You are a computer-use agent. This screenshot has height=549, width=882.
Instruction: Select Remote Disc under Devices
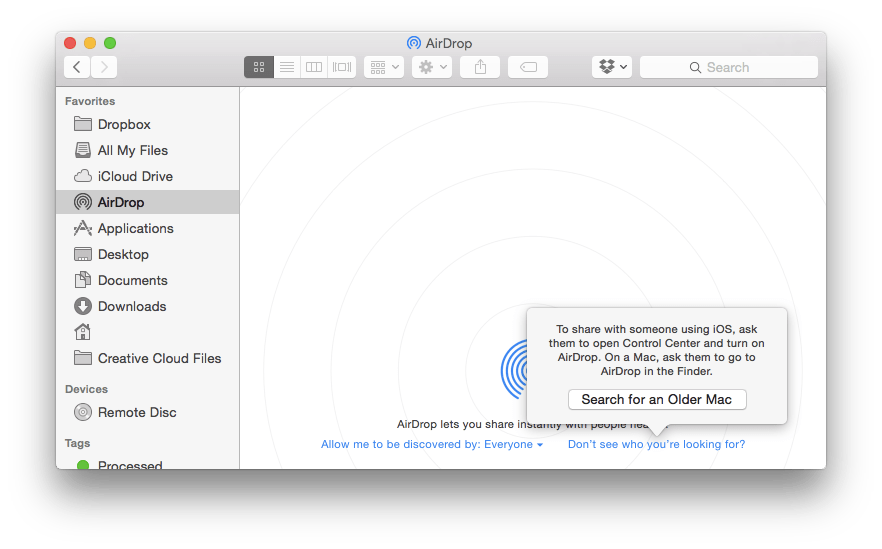pos(147,412)
